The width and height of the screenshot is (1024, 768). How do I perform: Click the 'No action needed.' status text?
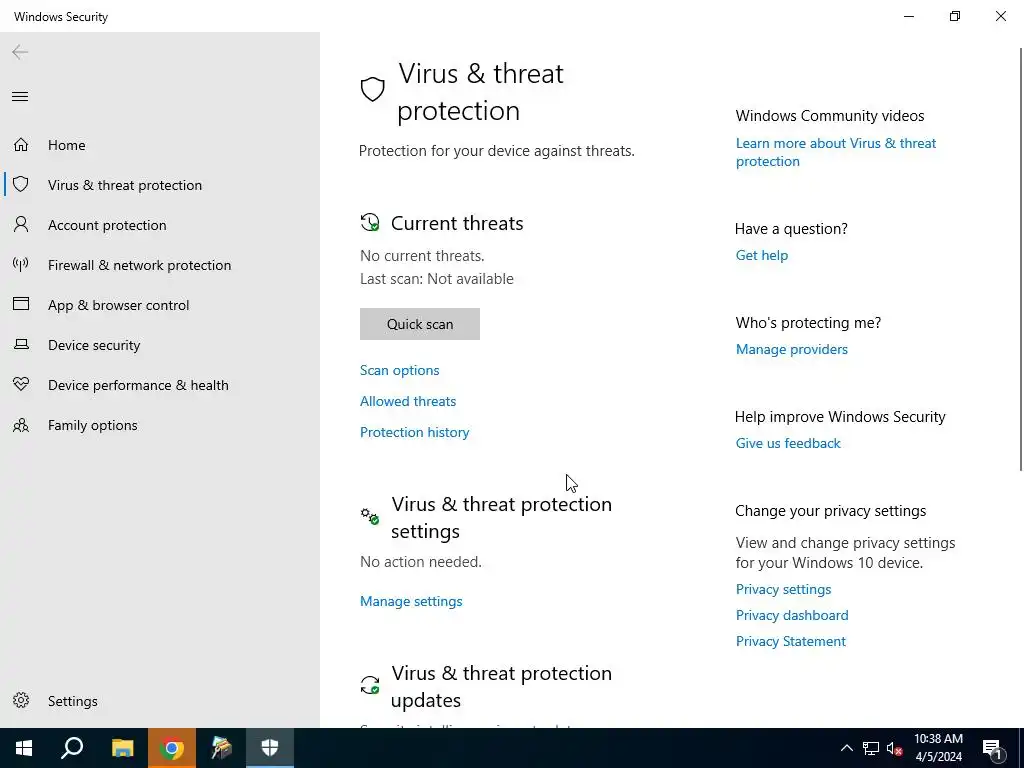pyautogui.click(x=421, y=562)
